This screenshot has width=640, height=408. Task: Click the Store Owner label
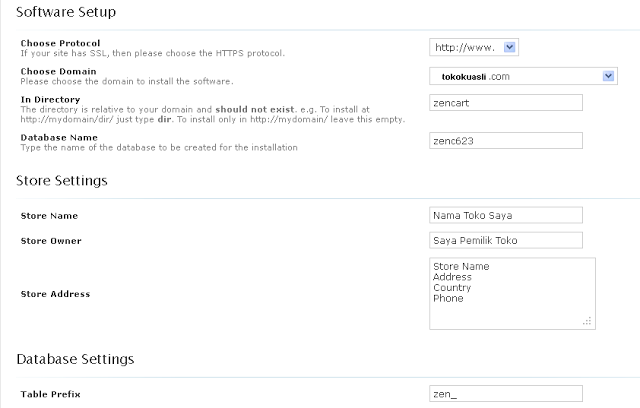tap(51, 241)
